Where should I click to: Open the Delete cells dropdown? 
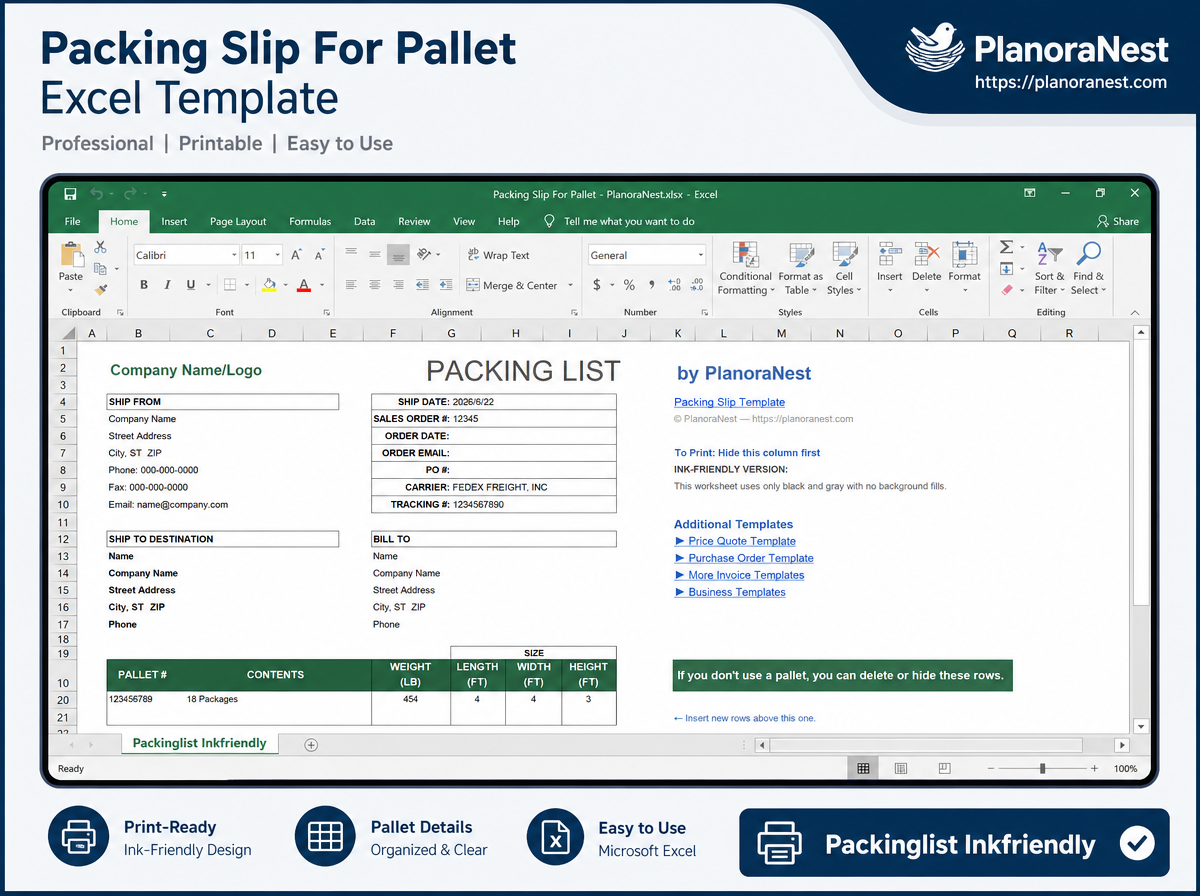(x=927, y=268)
